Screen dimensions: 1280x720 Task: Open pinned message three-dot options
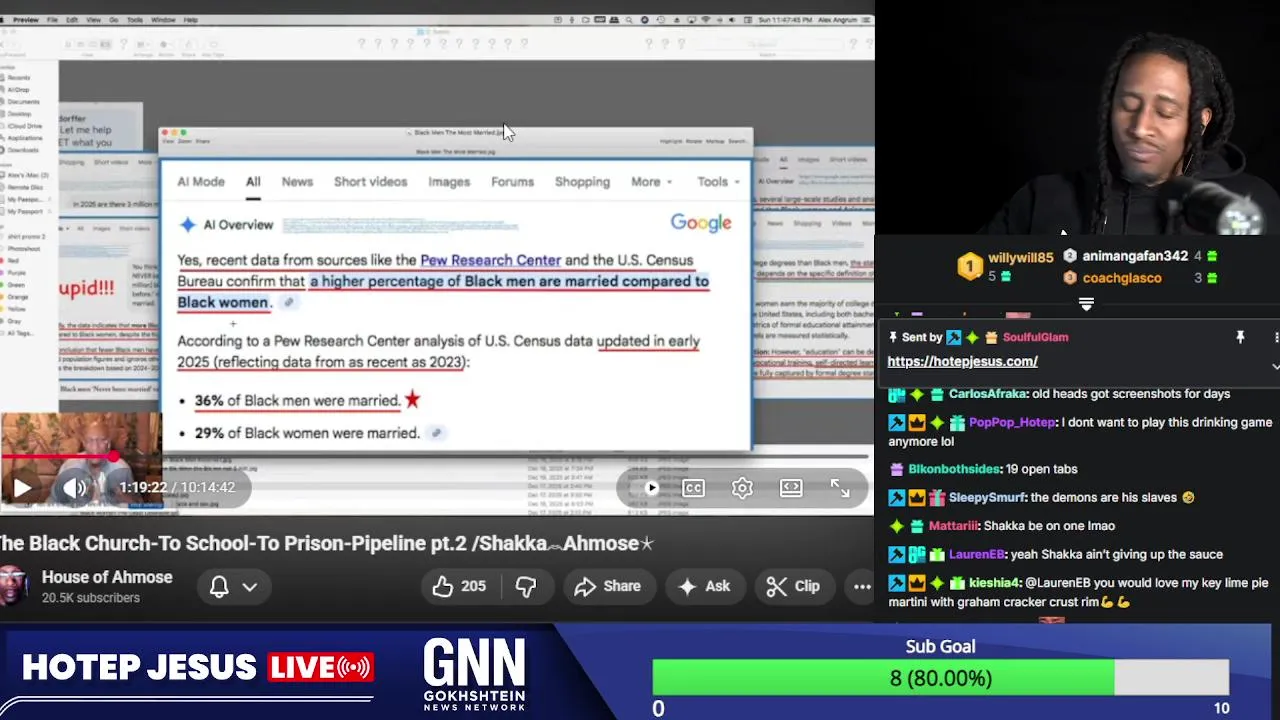click(1277, 338)
